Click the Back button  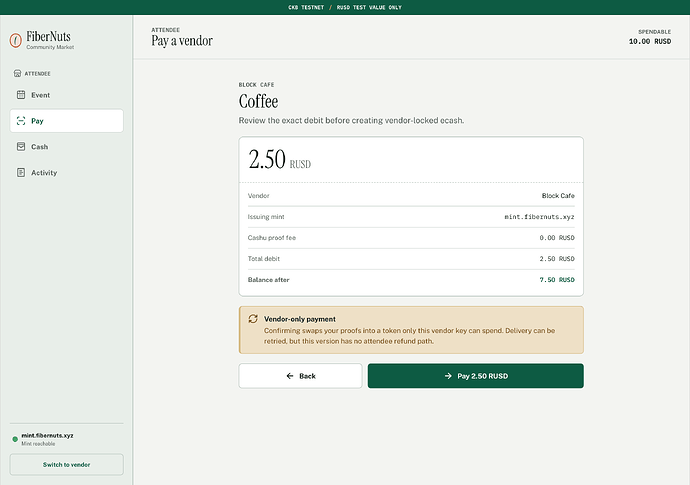pyautogui.click(x=301, y=376)
